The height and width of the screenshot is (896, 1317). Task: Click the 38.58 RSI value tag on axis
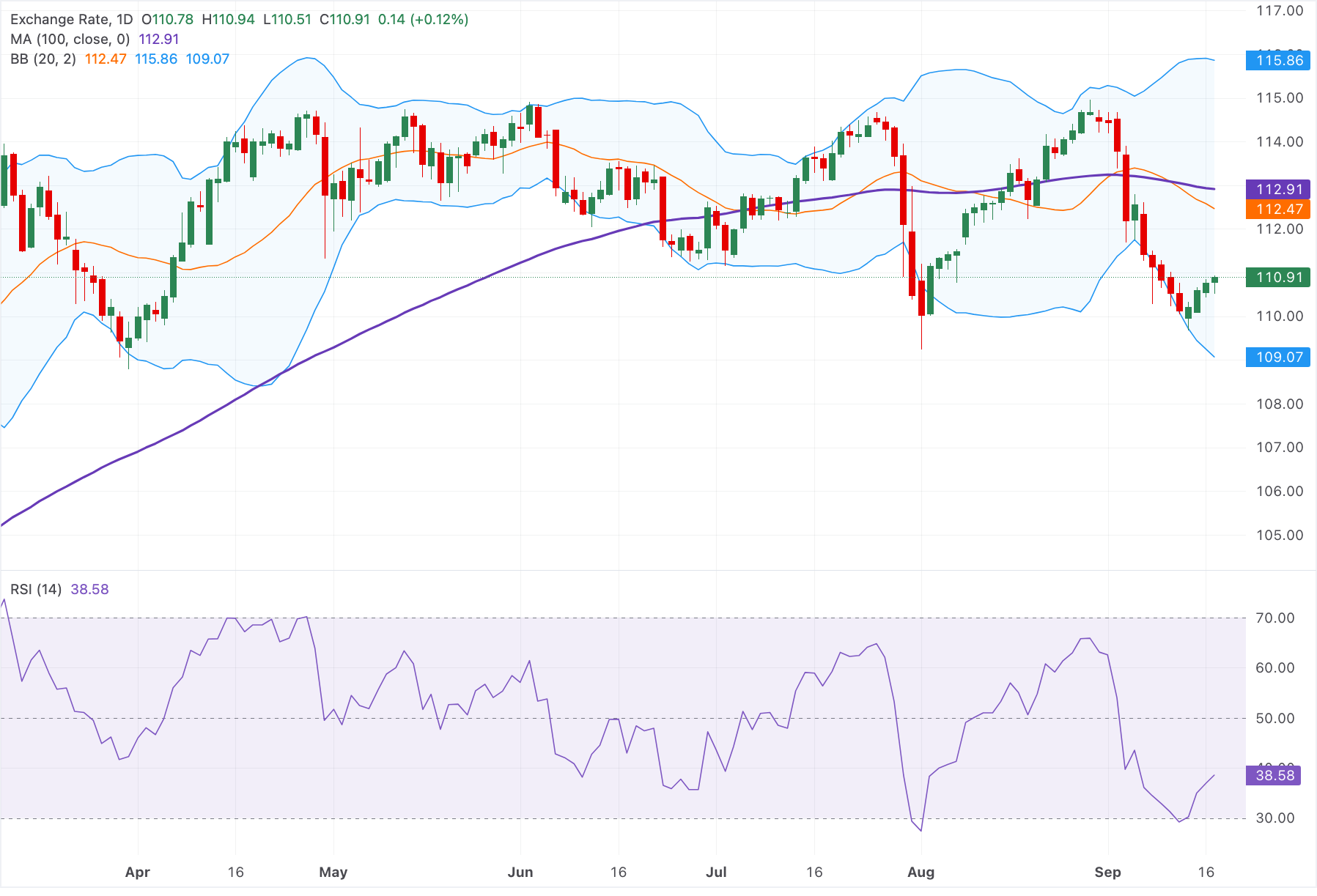[x=1274, y=776]
